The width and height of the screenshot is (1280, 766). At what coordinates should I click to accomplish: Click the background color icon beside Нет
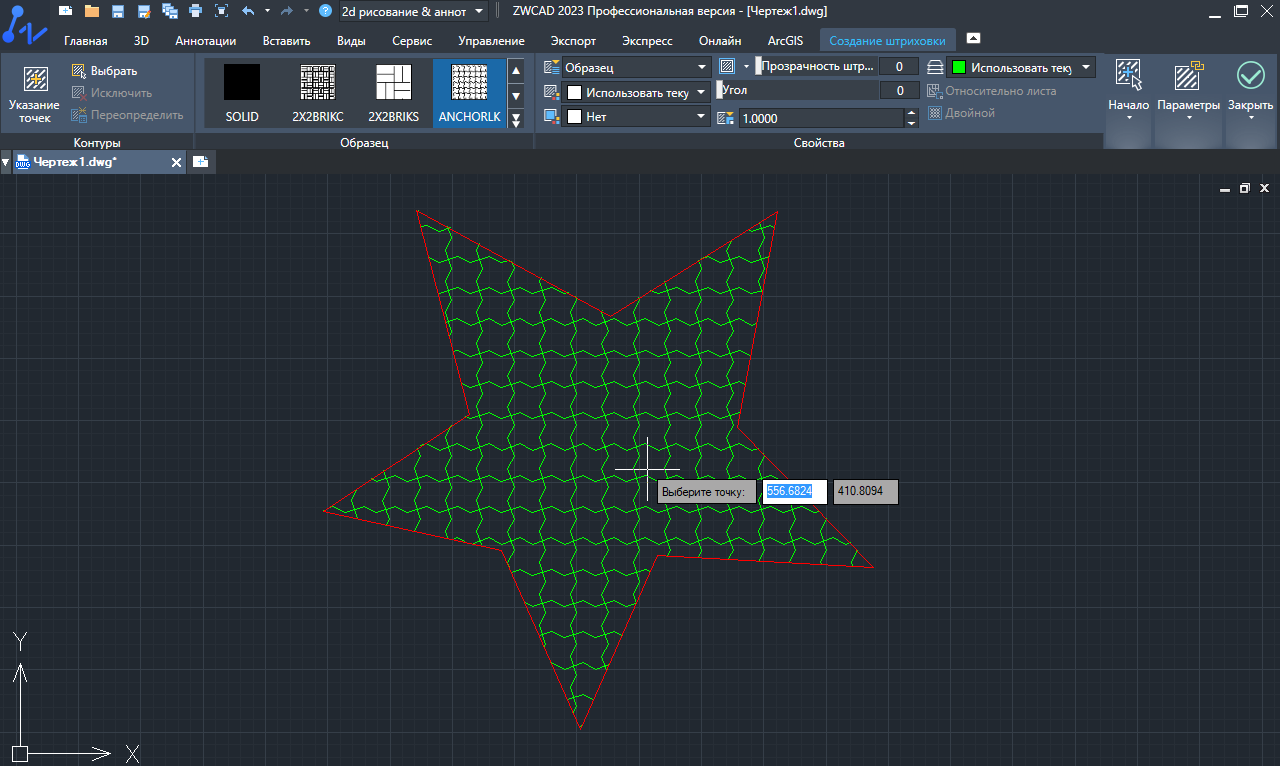(x=551, y=116)
